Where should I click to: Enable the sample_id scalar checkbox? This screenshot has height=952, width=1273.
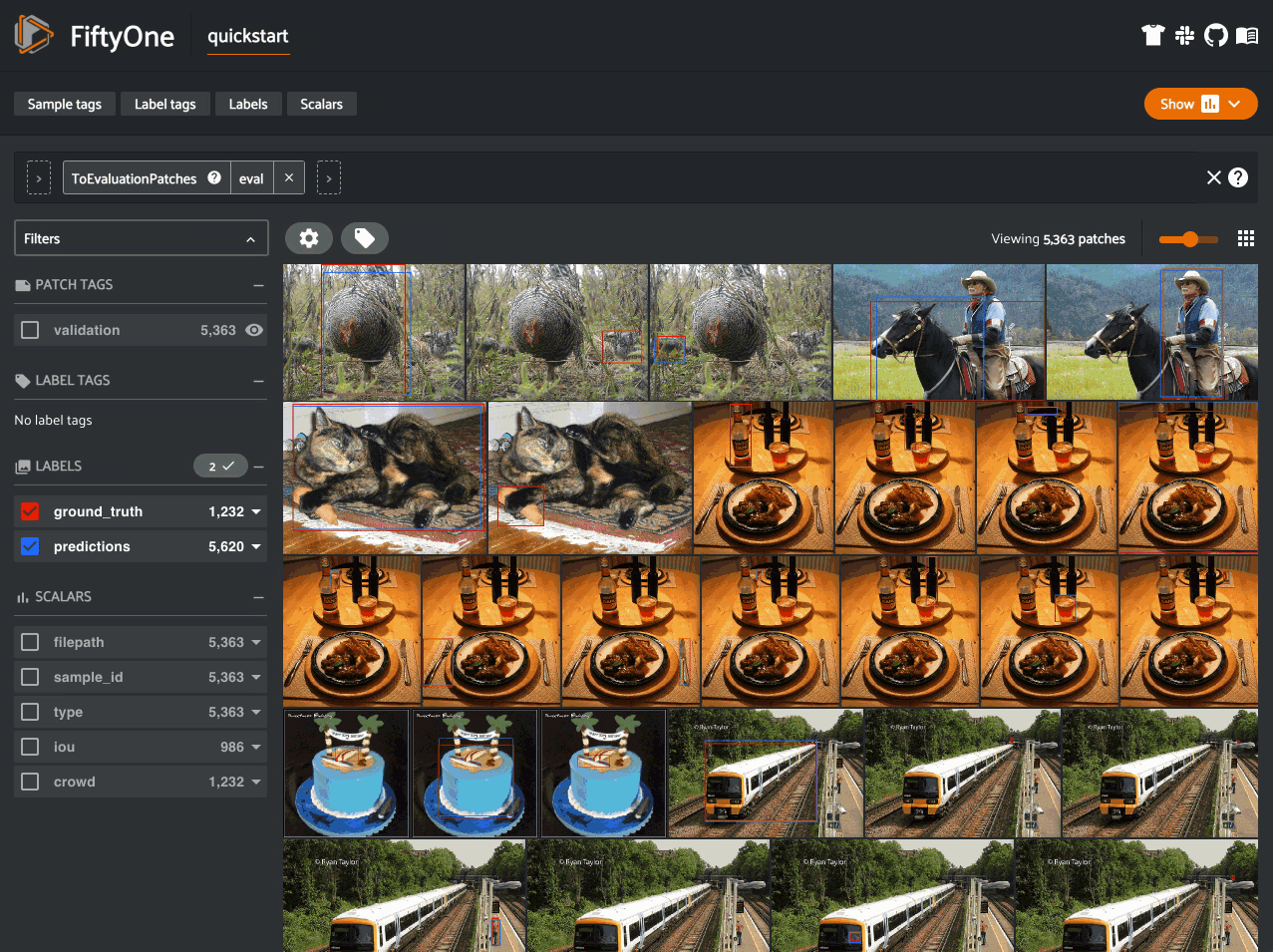(30, 677)
